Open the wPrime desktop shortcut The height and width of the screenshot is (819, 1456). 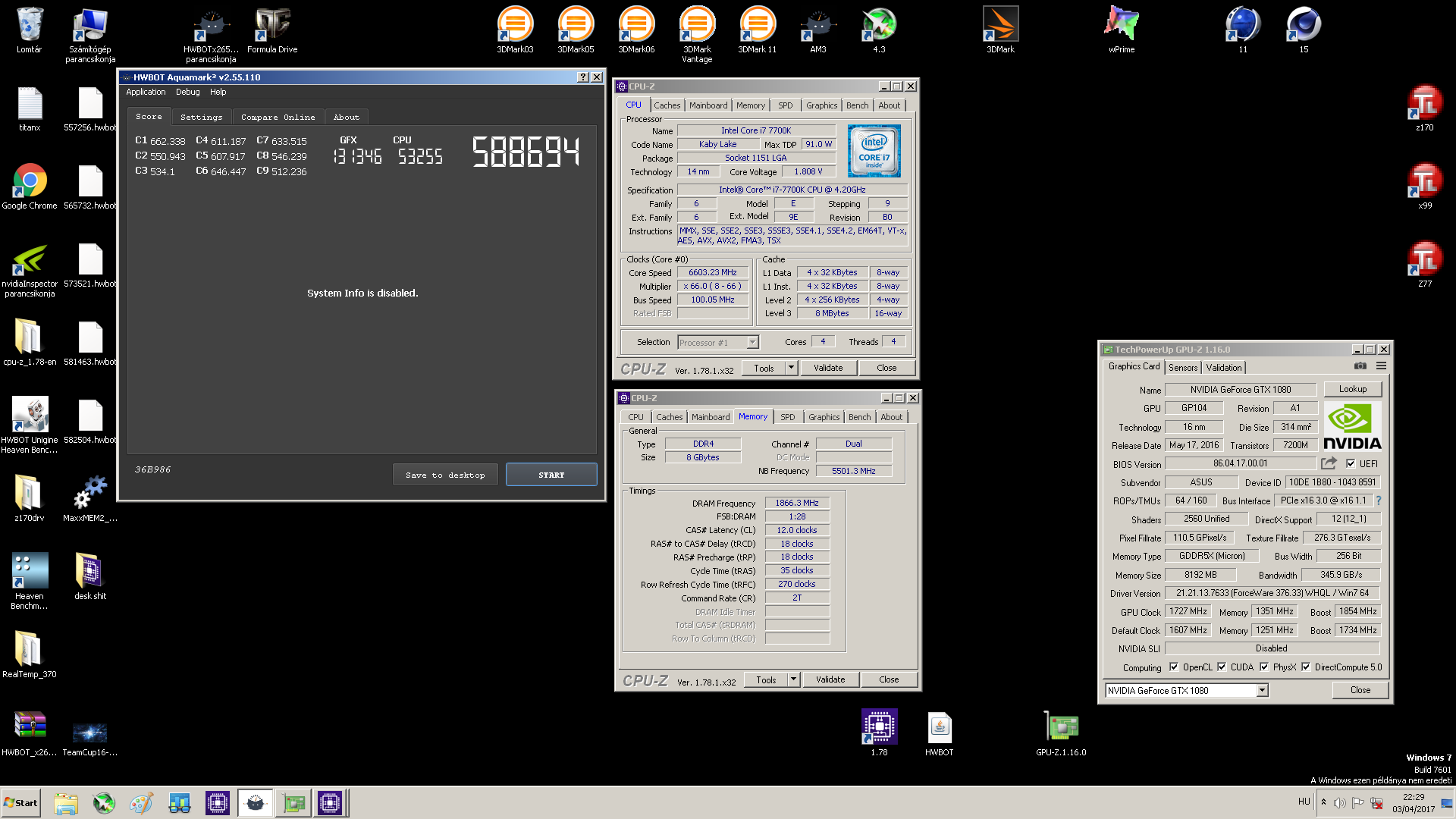(x=1122, y=30)
